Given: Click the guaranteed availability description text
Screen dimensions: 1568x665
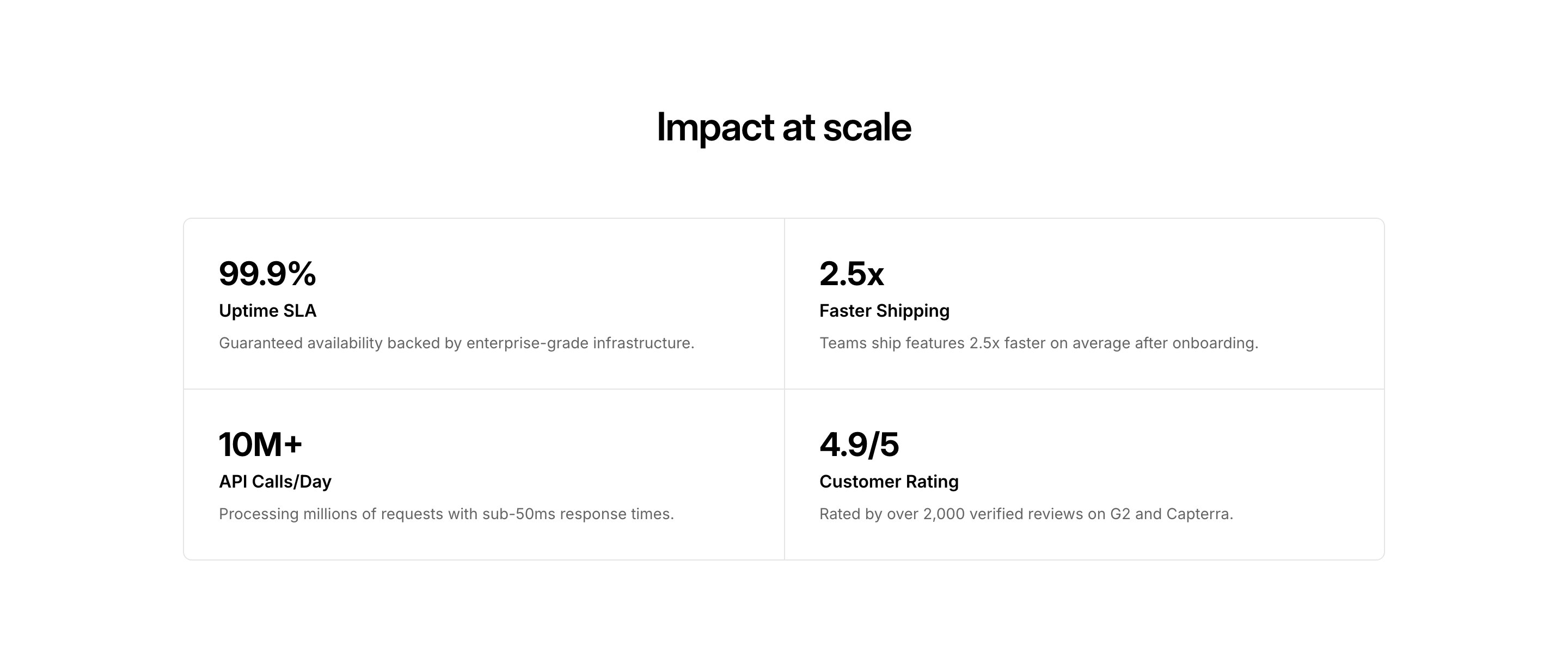Looking at the screenshot, I should pyautogui.click(x=456, y=343).
